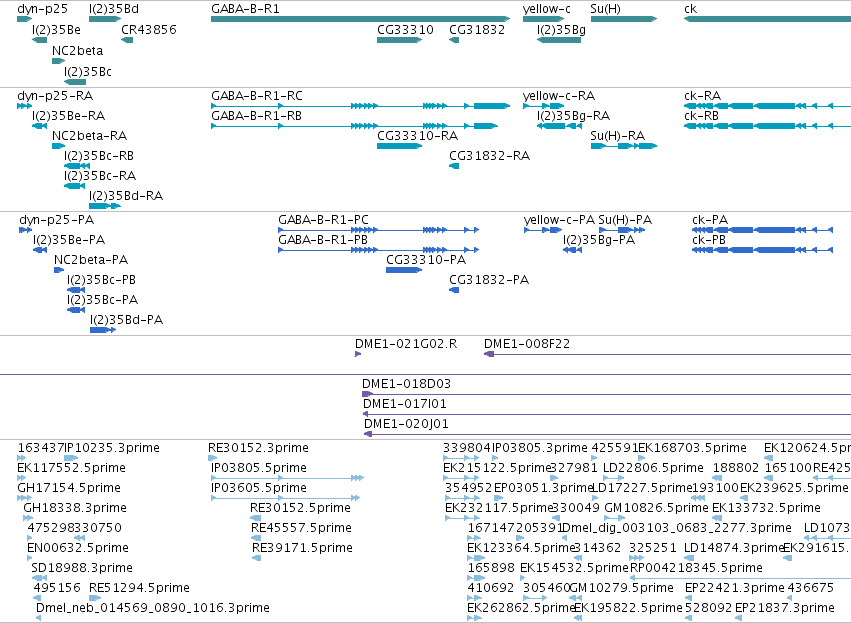This screenshot has height=623, width=851.
Task: Open the RE51294.5prime cDNA label
Action: click(139, 589)
